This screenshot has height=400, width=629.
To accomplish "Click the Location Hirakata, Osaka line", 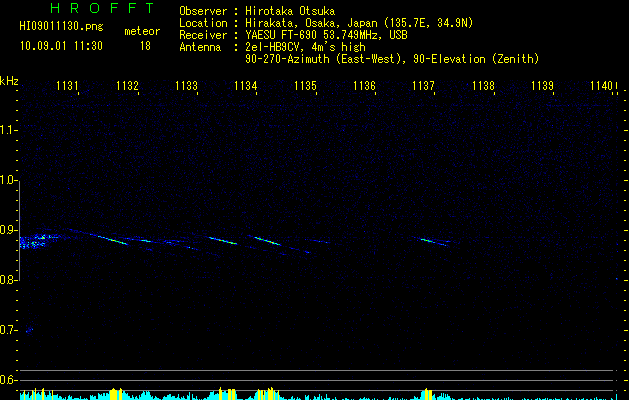I will [326, 23].
